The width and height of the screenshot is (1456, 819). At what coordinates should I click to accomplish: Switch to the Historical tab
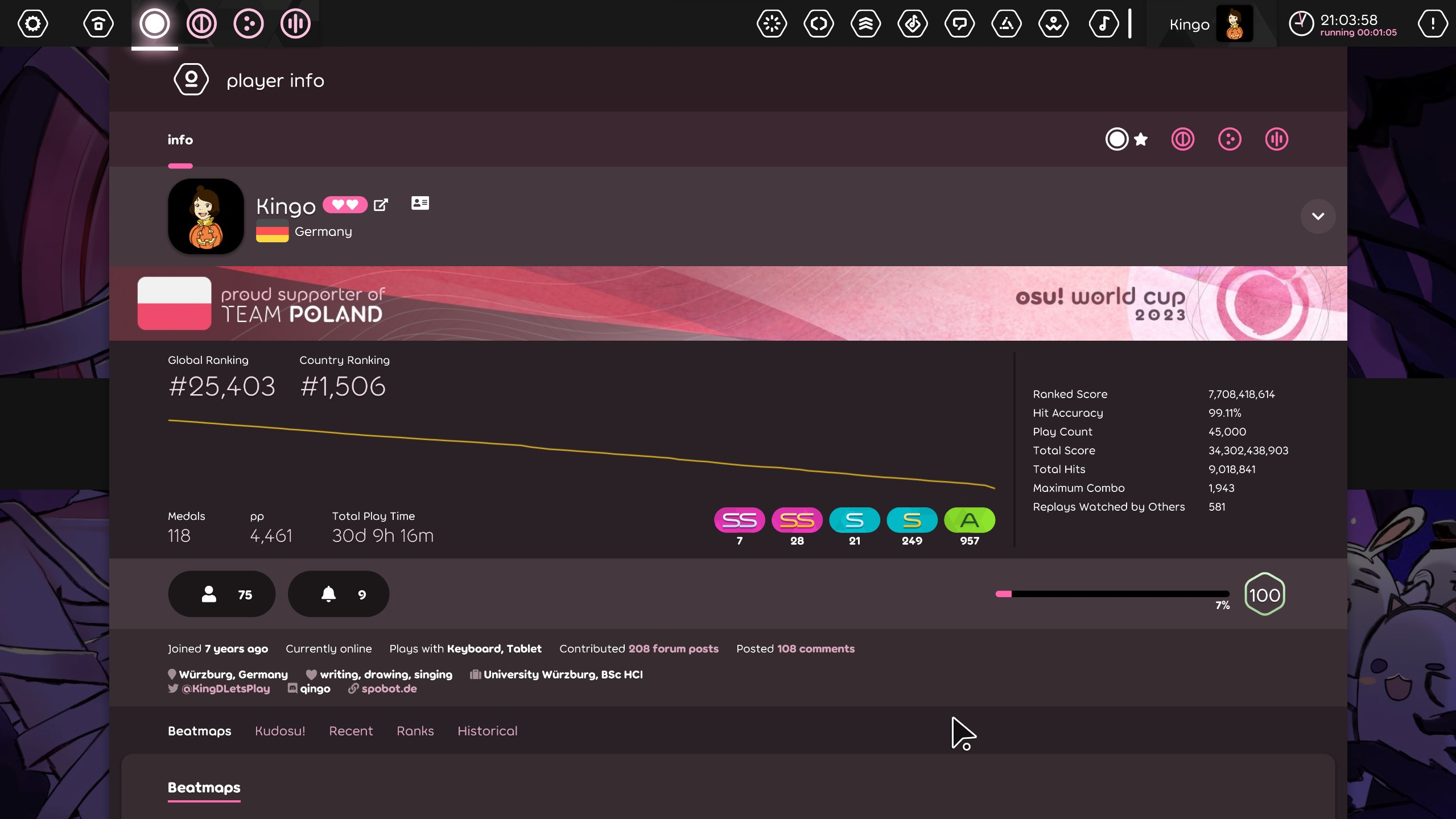pos(486,731)
